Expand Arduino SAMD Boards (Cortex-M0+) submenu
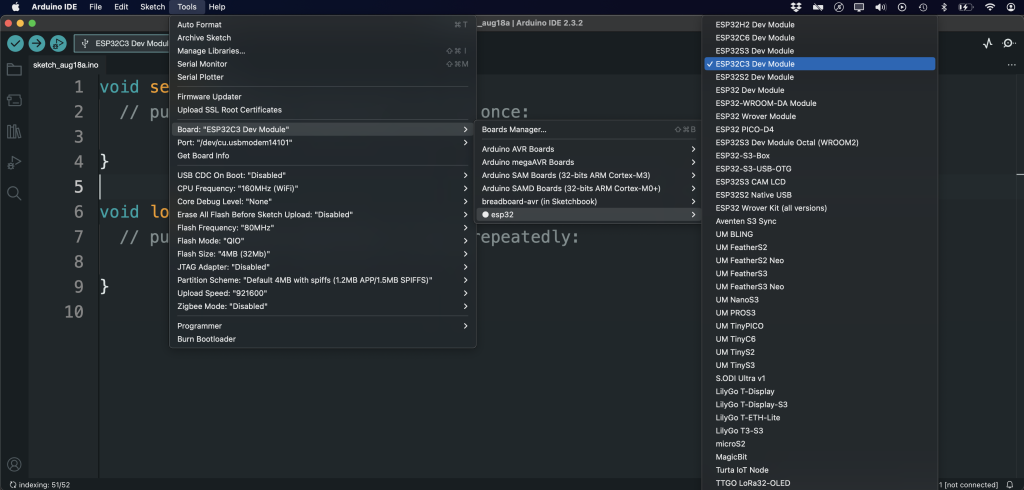Image resolution: width=1024 pixels, height=490 pixels. pos(588,188)
